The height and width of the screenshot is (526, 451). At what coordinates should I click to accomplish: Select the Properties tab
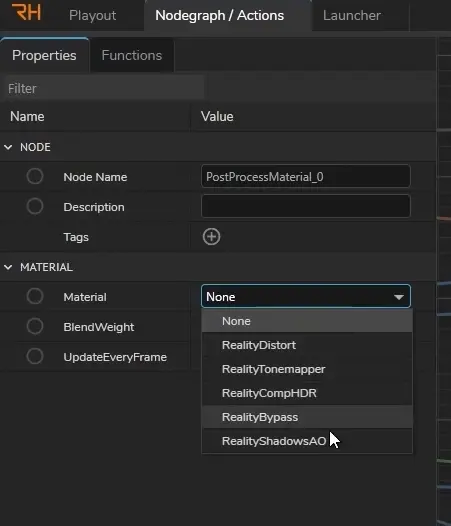click(44, 55)
